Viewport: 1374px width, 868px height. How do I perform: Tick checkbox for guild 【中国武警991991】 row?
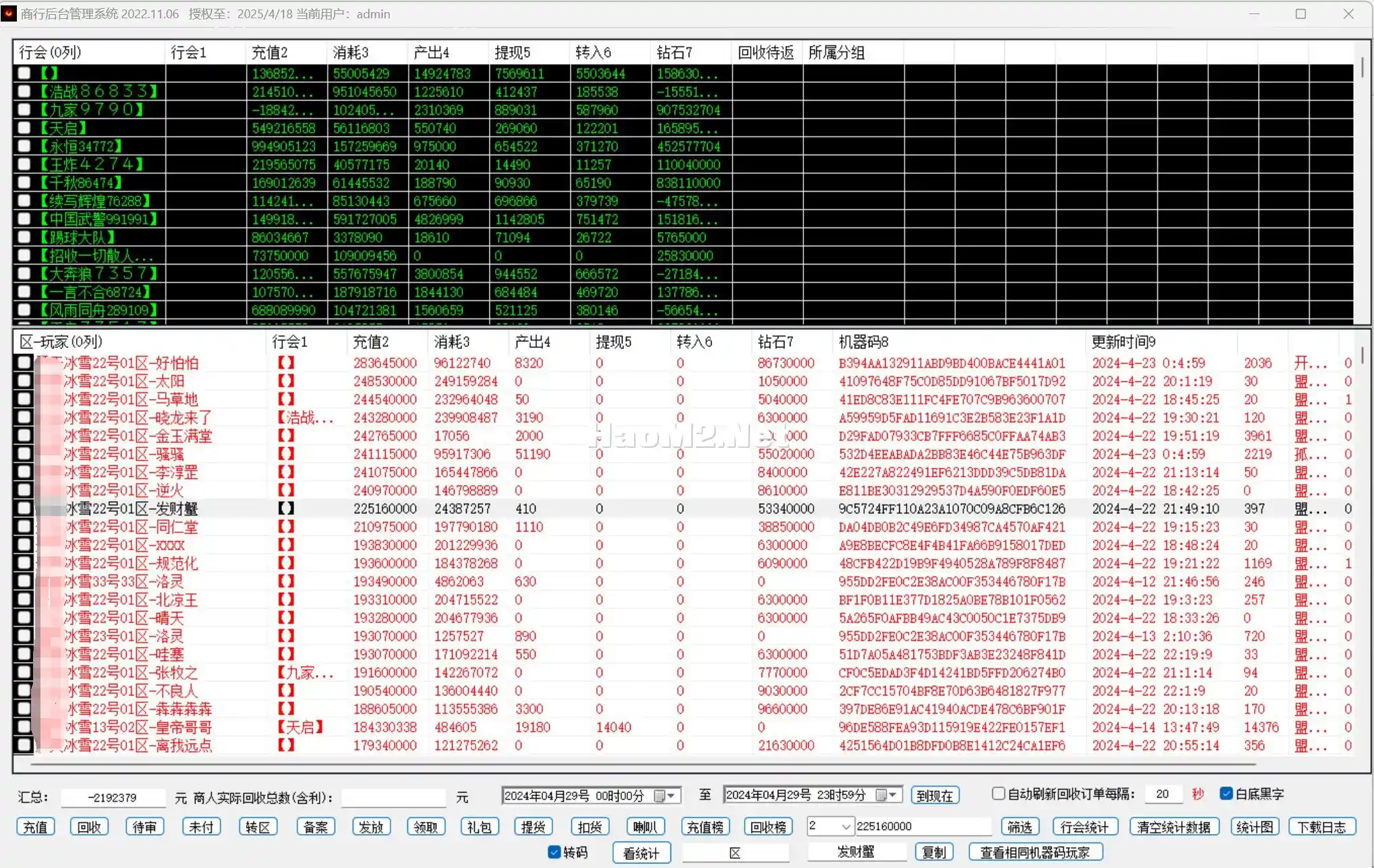point(24,219)
